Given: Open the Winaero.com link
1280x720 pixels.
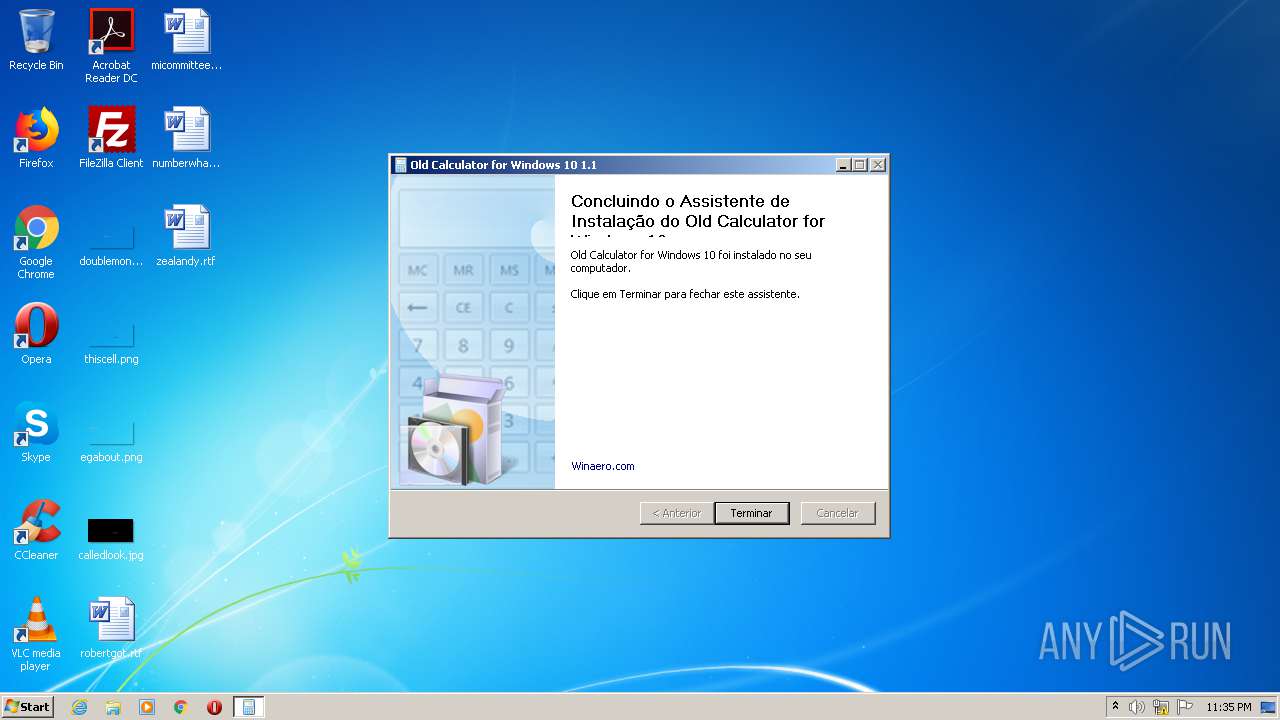Looking at the screenshot, I should tap(603, 466).
